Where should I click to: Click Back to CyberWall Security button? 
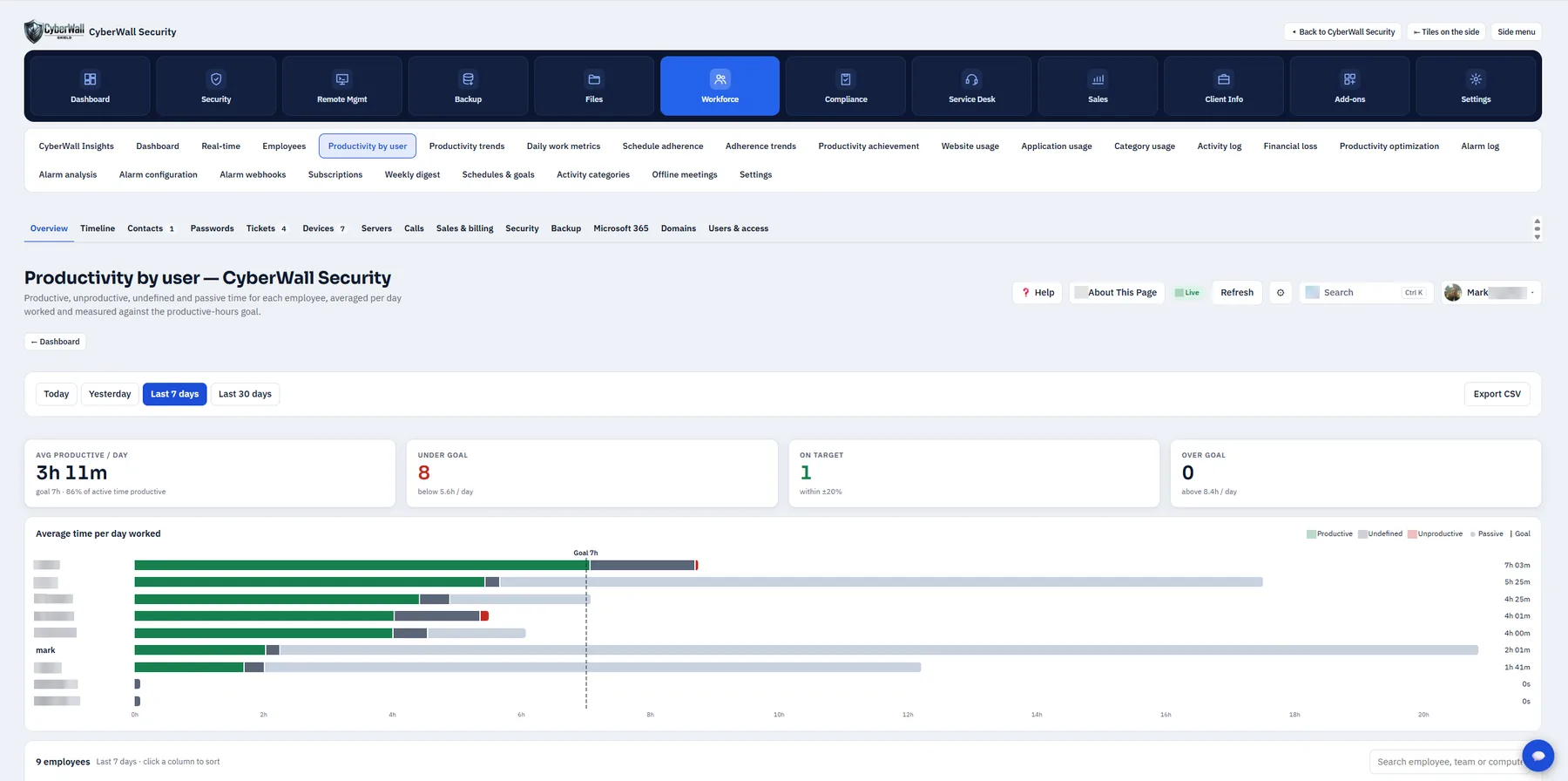pyautogui.click(x=1343, y=32)
